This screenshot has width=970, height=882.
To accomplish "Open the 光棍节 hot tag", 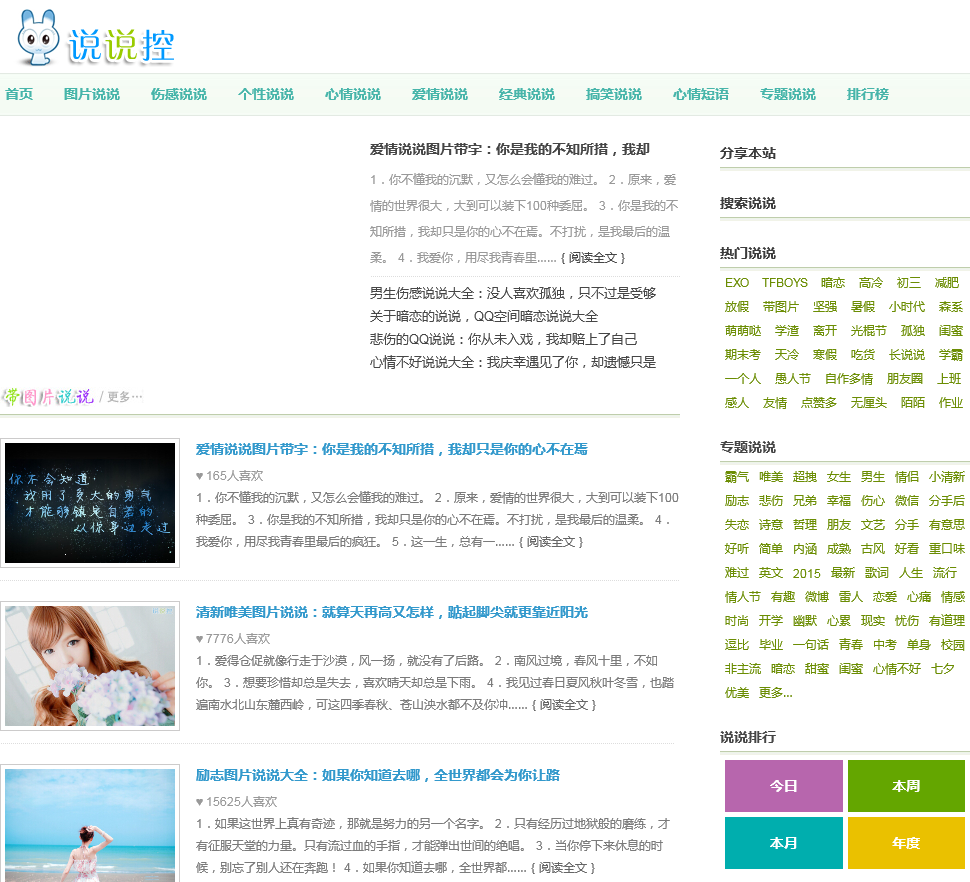I will click(x=869, y=331).
